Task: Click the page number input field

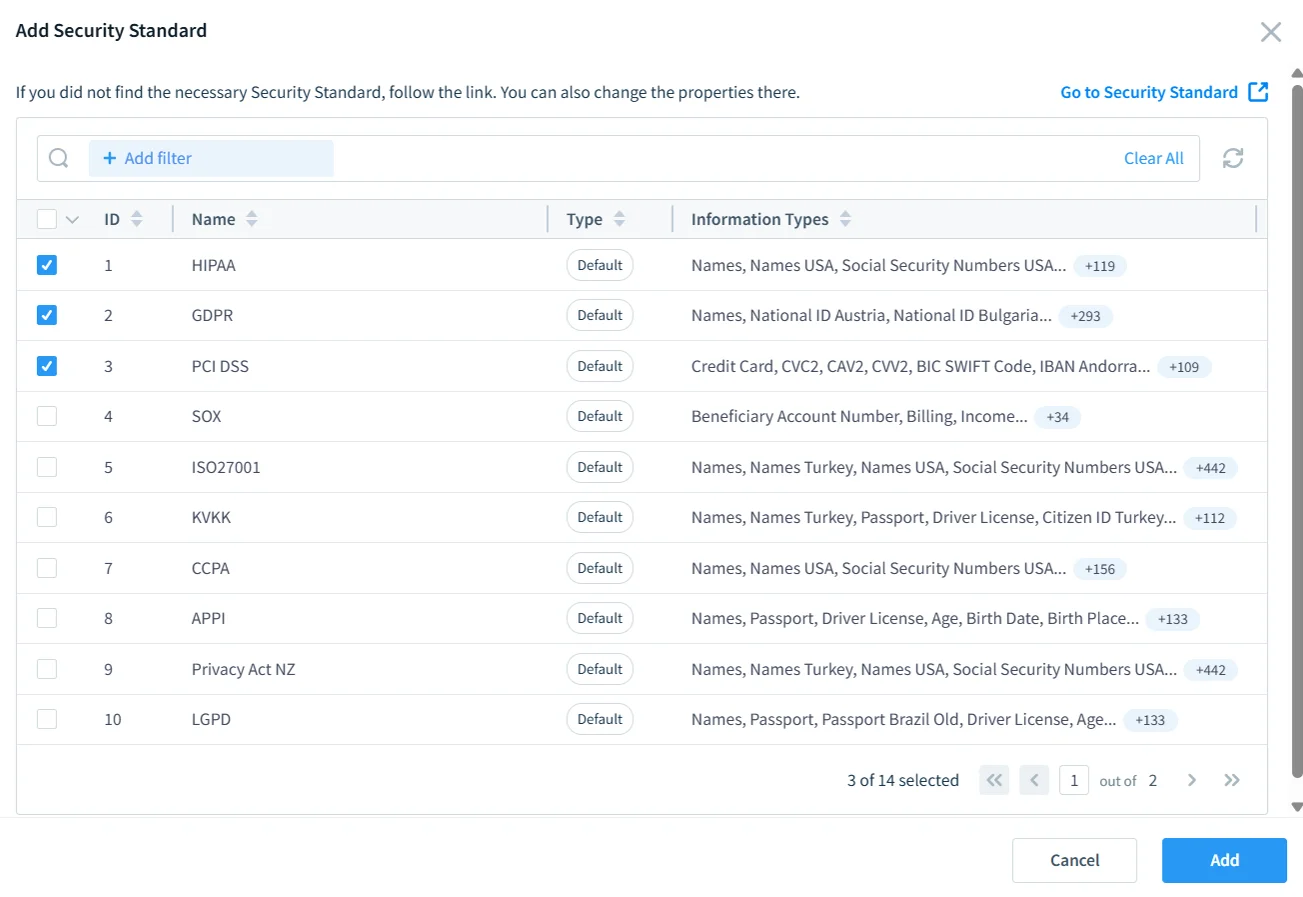Action: pyautogui.click(x=1074, y=780)
